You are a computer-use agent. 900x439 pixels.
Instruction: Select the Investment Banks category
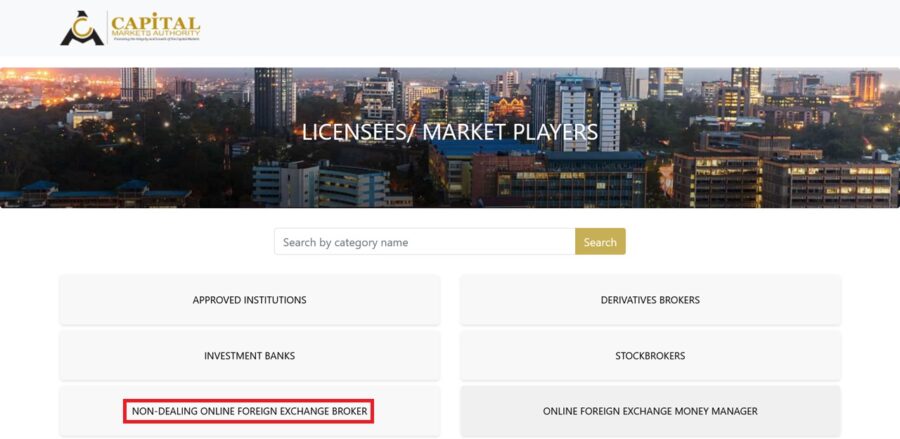tap(250, 356)
